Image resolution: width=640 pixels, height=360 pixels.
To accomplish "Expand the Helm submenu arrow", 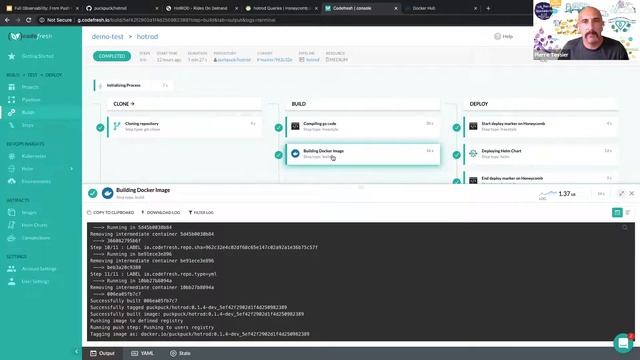I will (x=72, y=169).
